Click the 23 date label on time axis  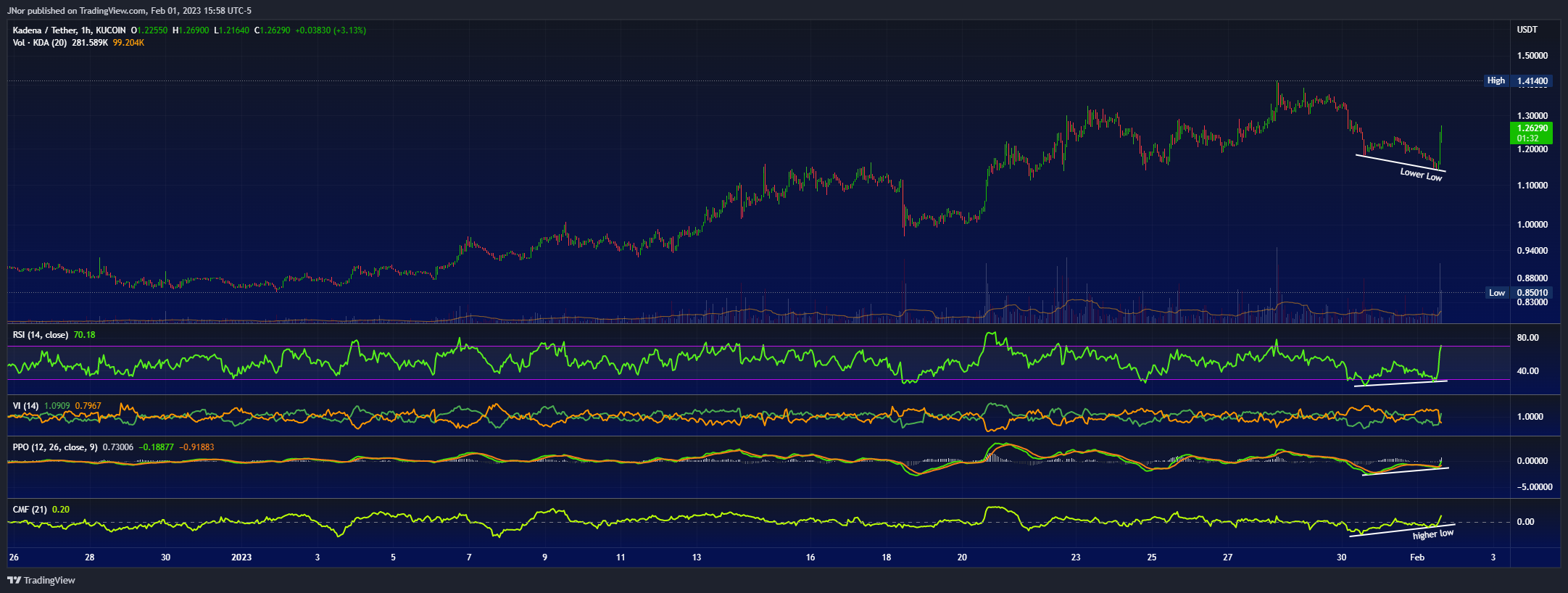coord(1076,557)
